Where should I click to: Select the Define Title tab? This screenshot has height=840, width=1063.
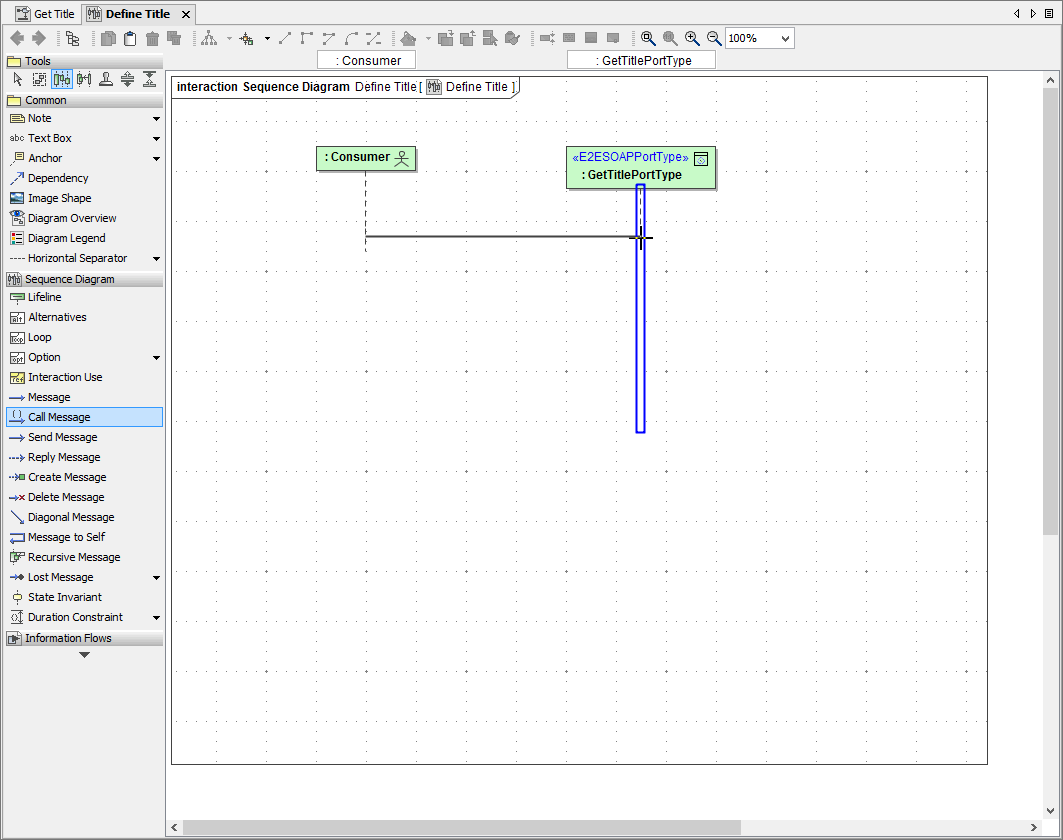coord(137,14)
